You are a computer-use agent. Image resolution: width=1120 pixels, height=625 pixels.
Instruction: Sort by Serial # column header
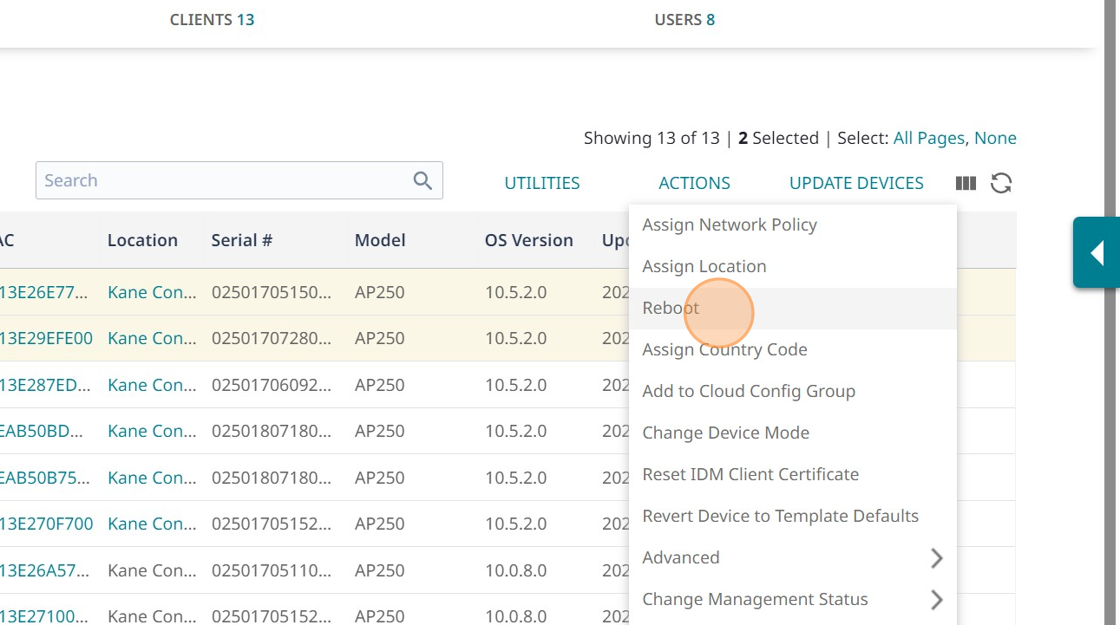click(241, 241)
